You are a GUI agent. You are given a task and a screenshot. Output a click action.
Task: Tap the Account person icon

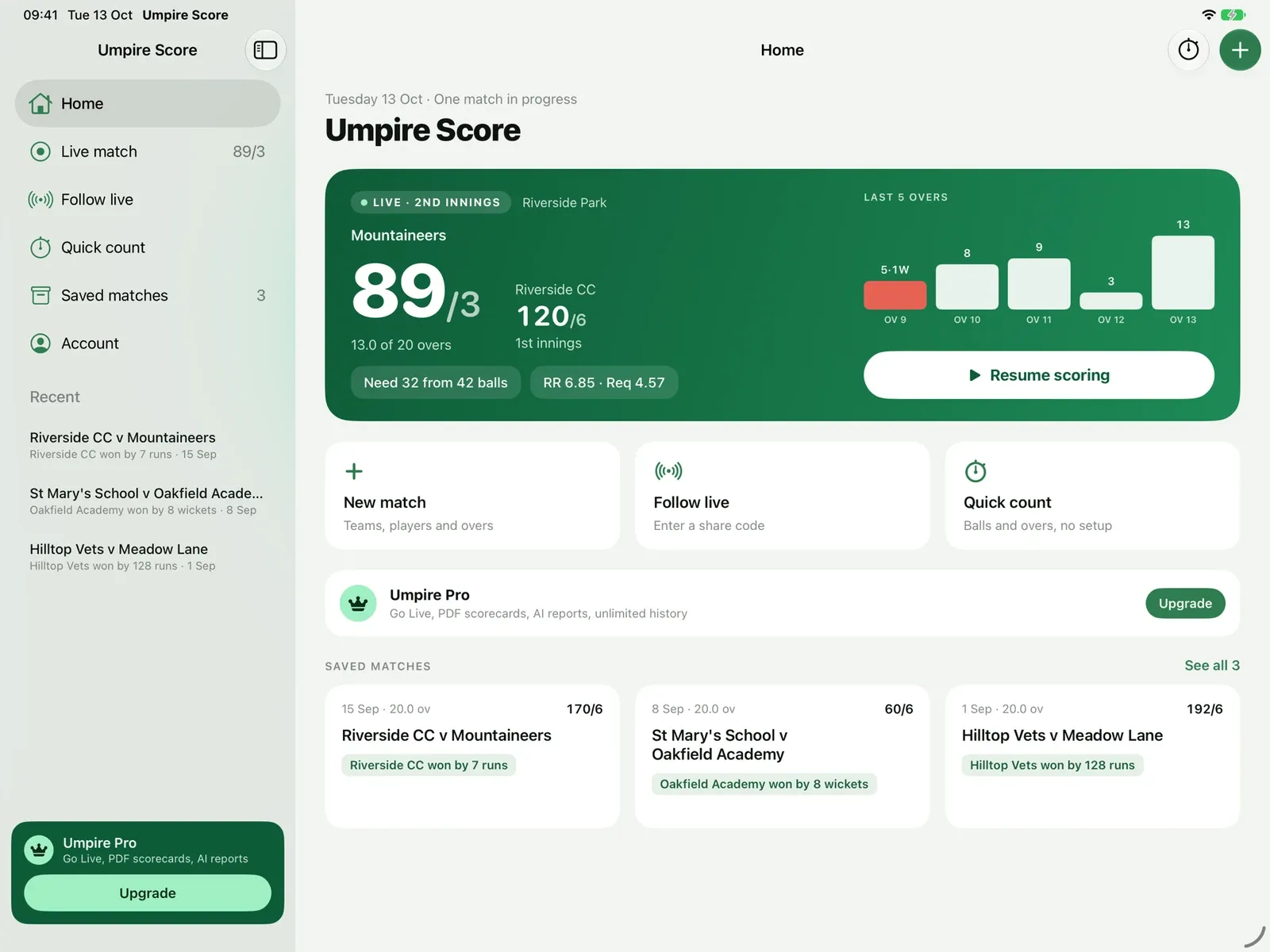40,344
